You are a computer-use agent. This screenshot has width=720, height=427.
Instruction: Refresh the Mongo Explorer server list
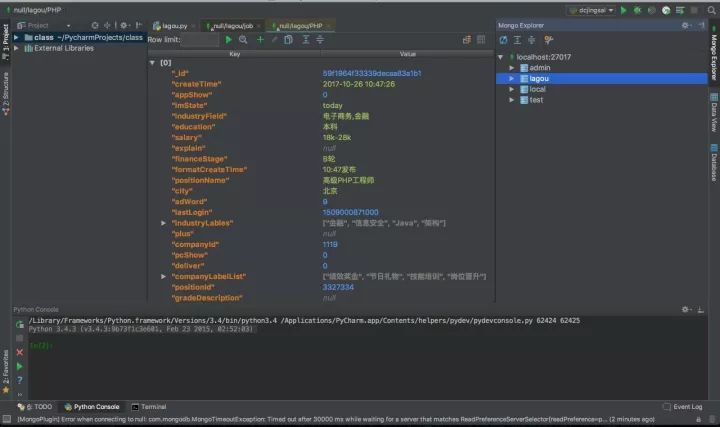coord(503,40)
